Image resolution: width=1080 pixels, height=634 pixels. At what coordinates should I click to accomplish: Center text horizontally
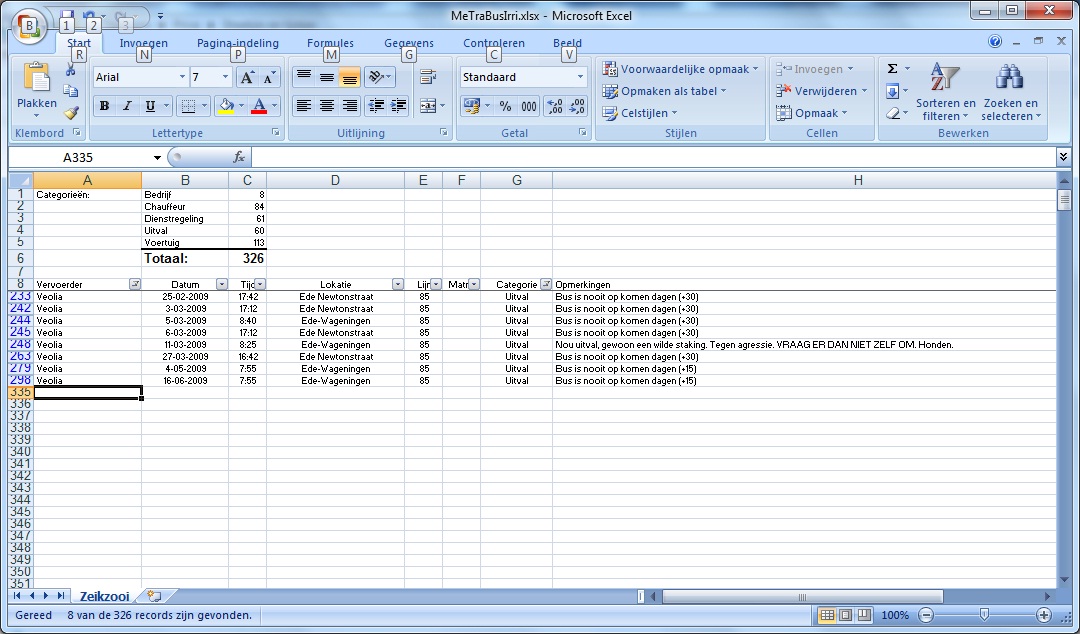pos(326,105)
